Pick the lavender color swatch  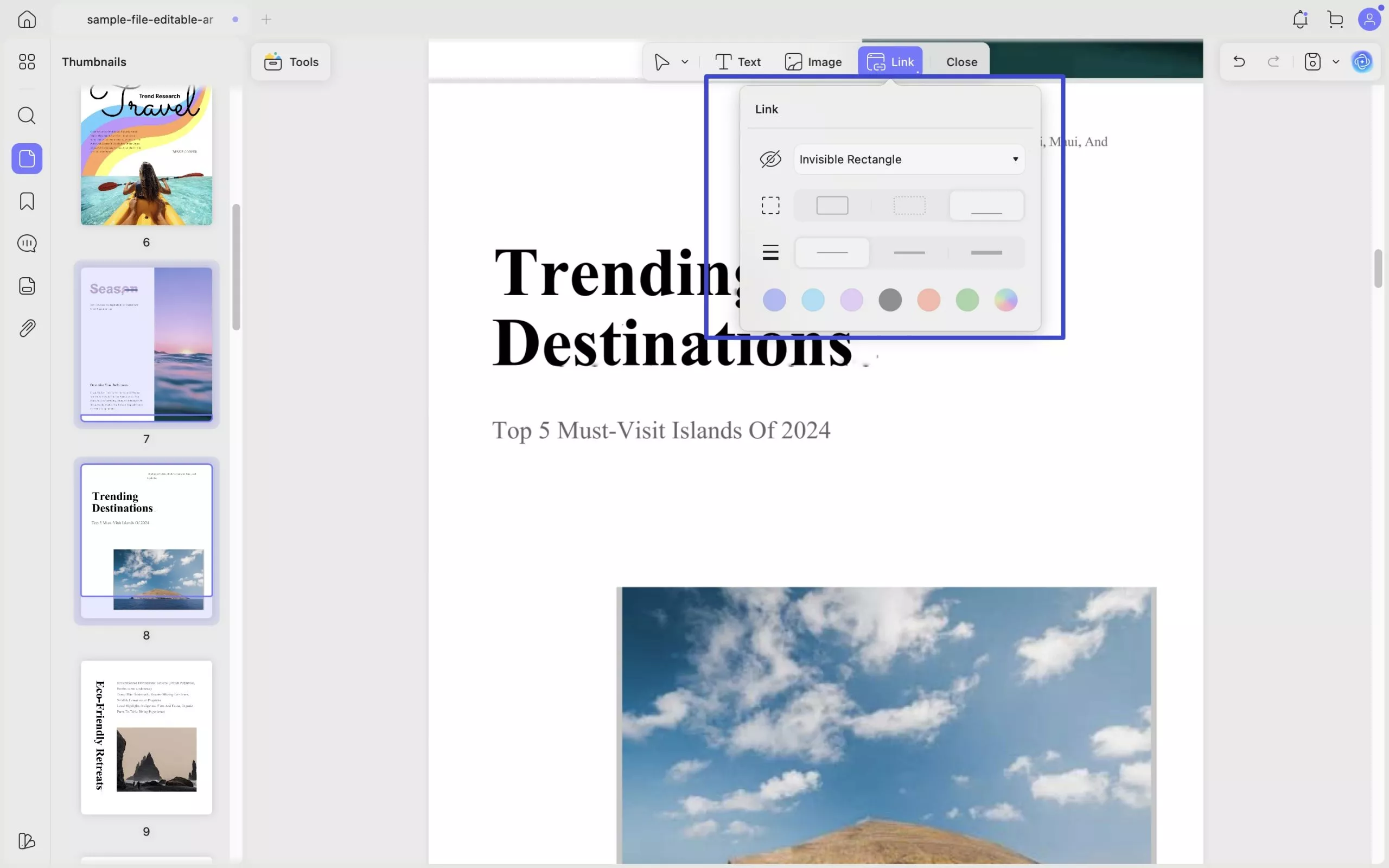851,299
